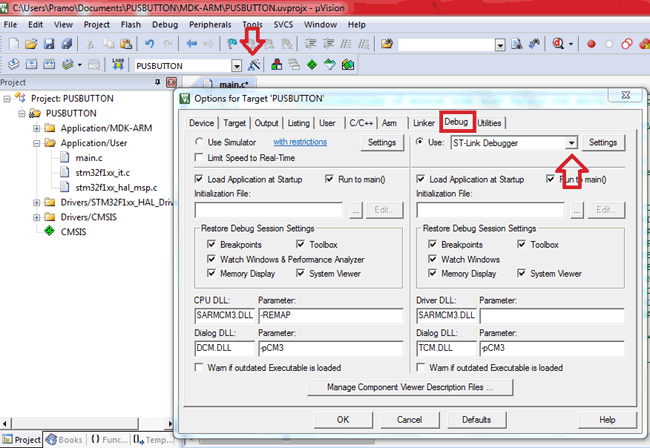Image resolution: width=650 pixels, height=448 pixels.
Task: Toggle Warn if outdated Executable on simulator side
Action: click(x=199, y=367)
